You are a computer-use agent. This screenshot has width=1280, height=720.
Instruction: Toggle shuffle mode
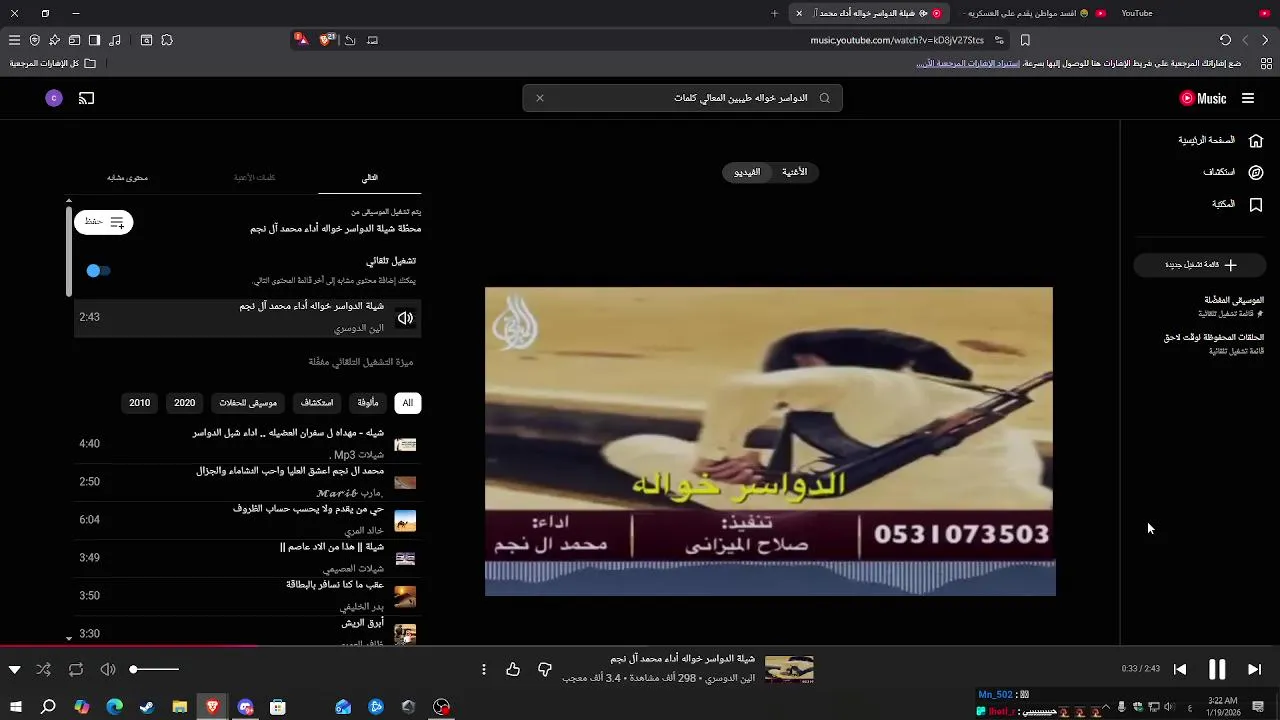tap(43, 669)
